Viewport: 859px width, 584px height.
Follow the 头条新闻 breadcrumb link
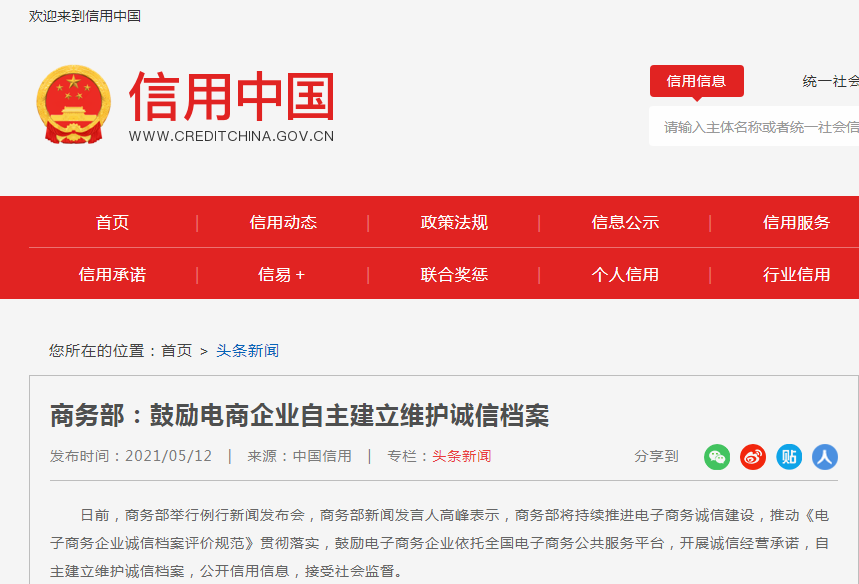pyautogui.click(x=248, y=351)
